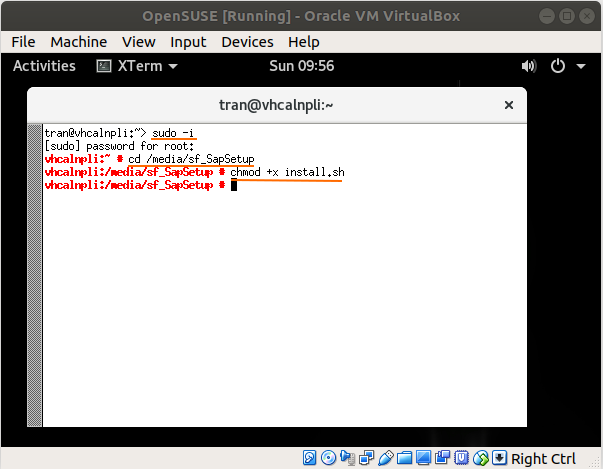Open the Input menu
Screen dimensions: 603x469
[x=188, y=42]
